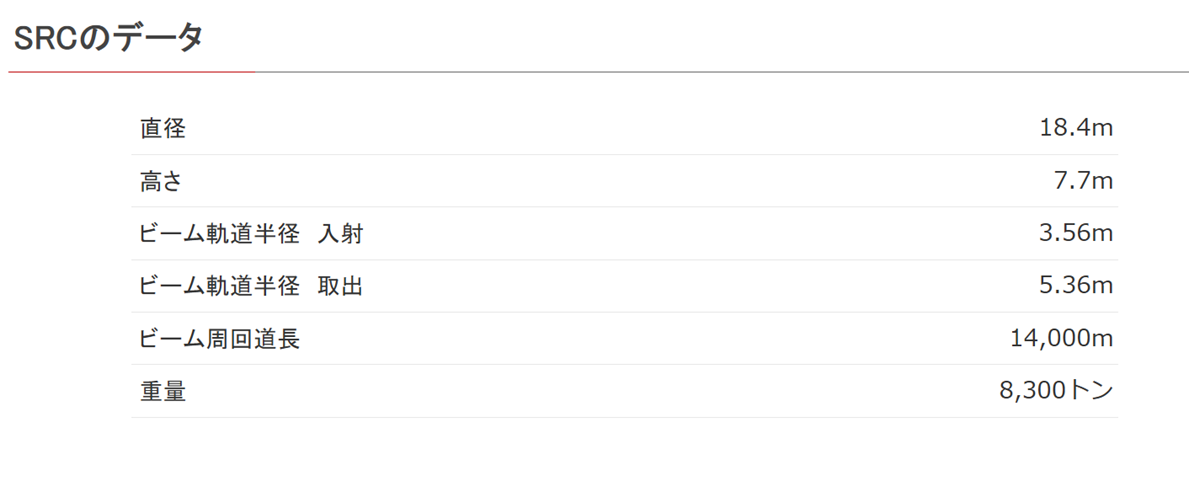Viewport: 1189px width, 492px height.
Task: Click the 取出 text
Action: click(x=341, y=287)
